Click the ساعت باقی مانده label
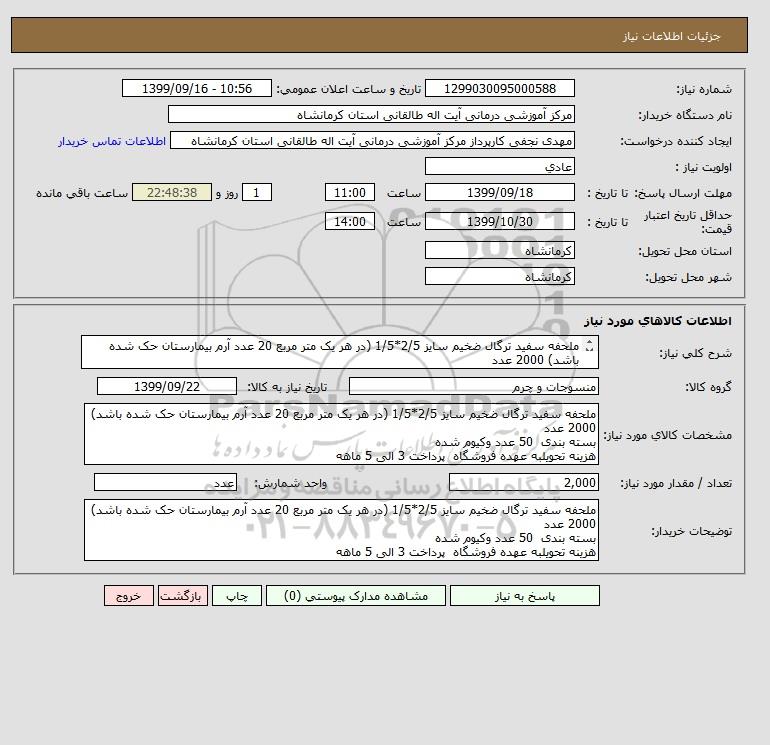Viewport: 770px width, 745px height. point(82,193)
